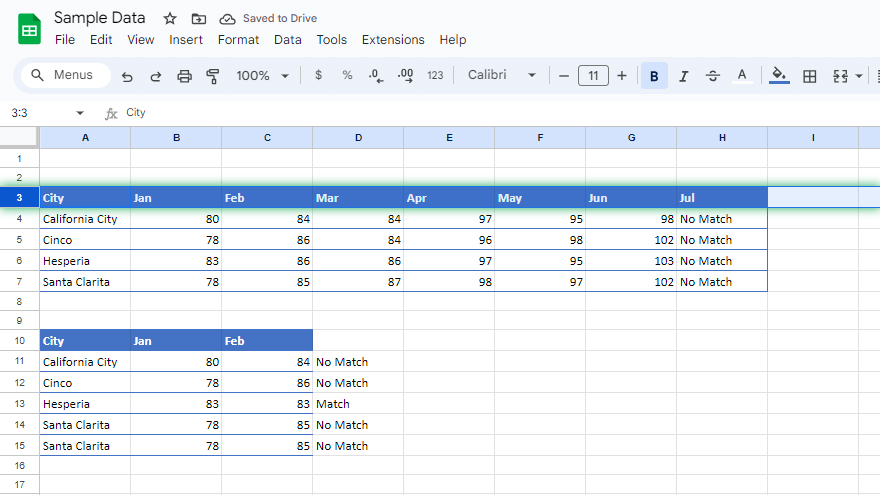Increase decimal places
The image size is (880, 495).
tap(405, 75)
